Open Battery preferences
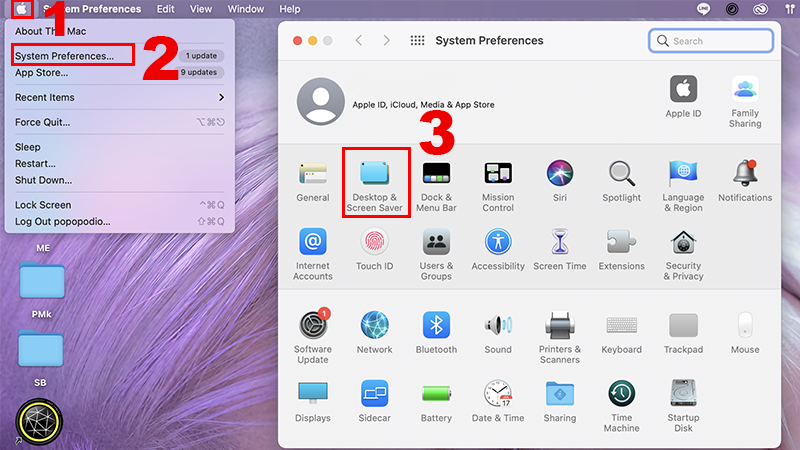Viewport: 800px width, 450px height. (x=436, y=401)
